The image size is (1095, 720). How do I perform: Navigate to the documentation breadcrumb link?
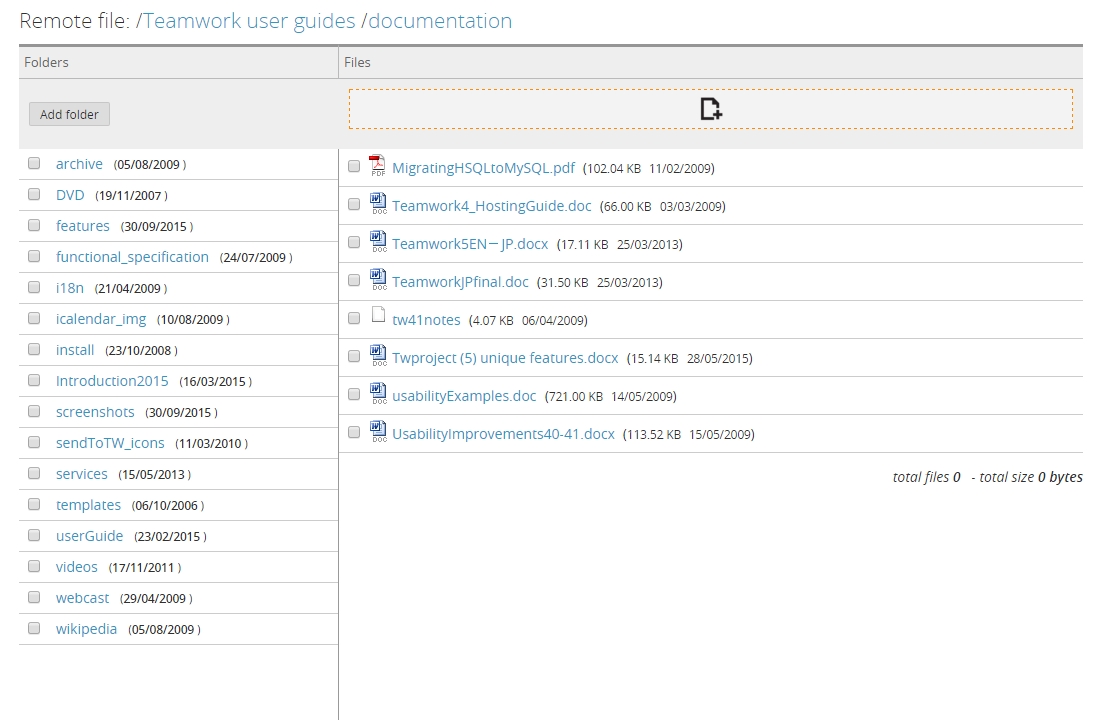[440, 21]
